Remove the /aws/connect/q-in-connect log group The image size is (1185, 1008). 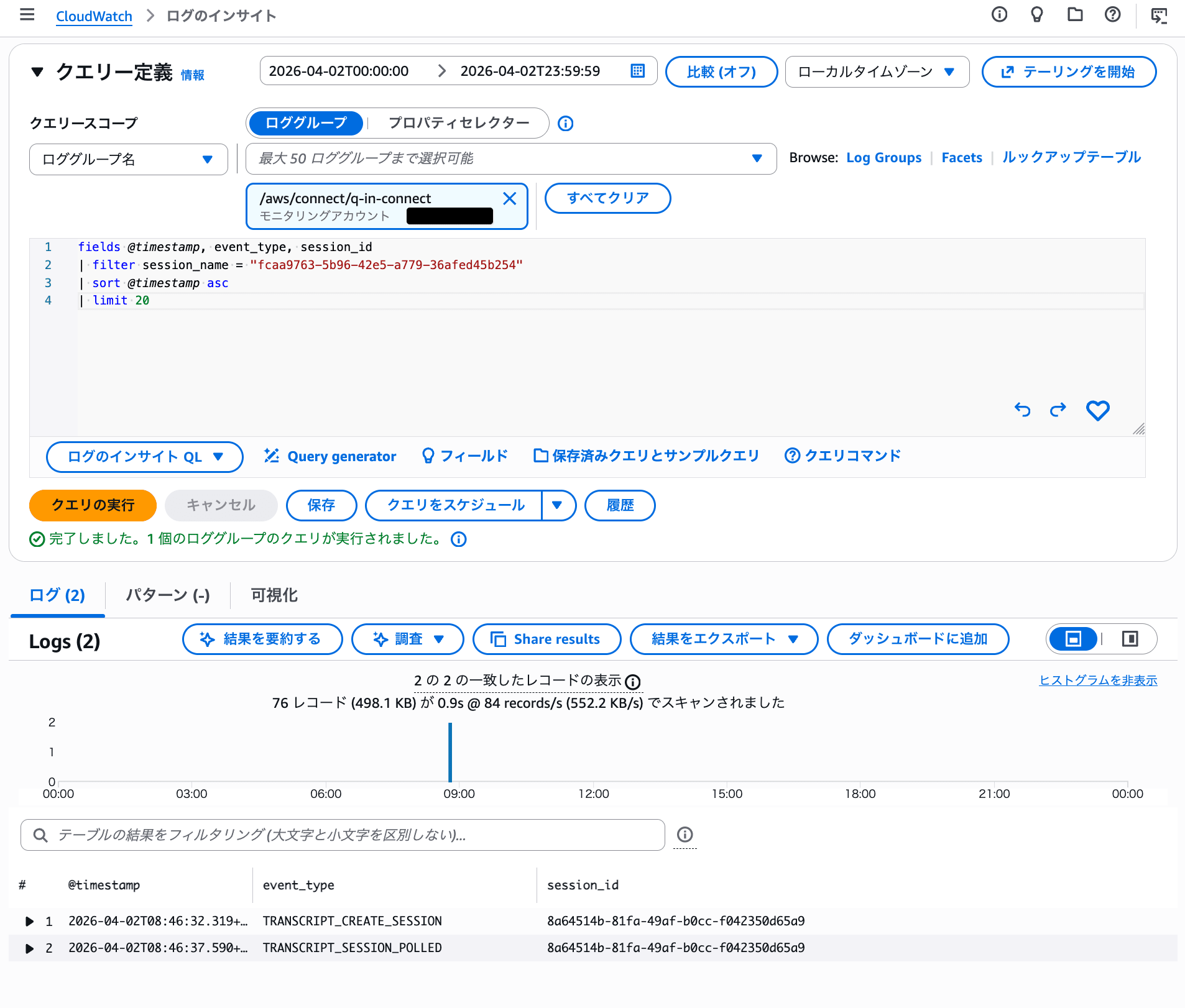pyautogui.click(x=509, y=198)
